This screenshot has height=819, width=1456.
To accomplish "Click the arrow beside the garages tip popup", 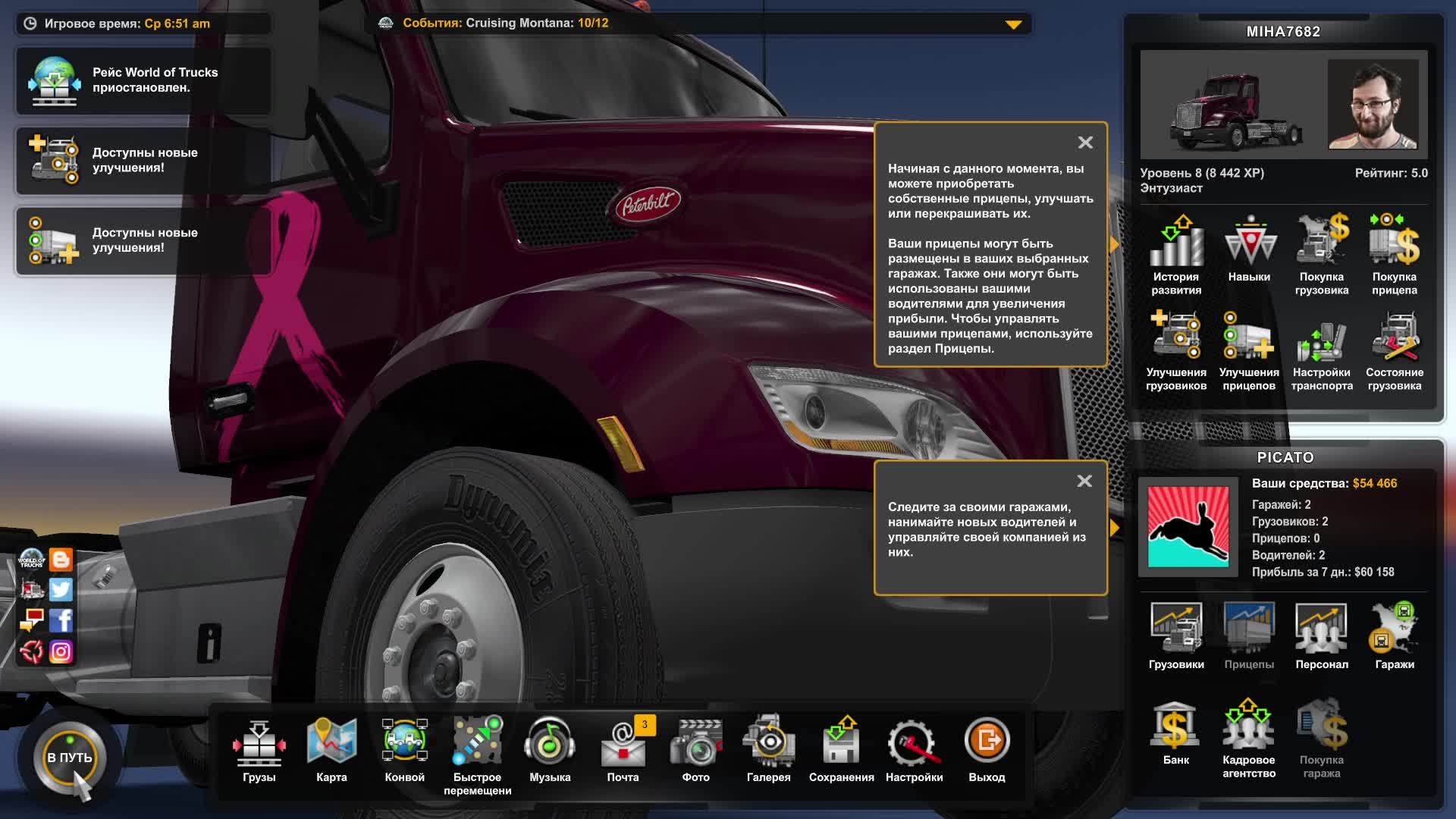I will 1114,528.
